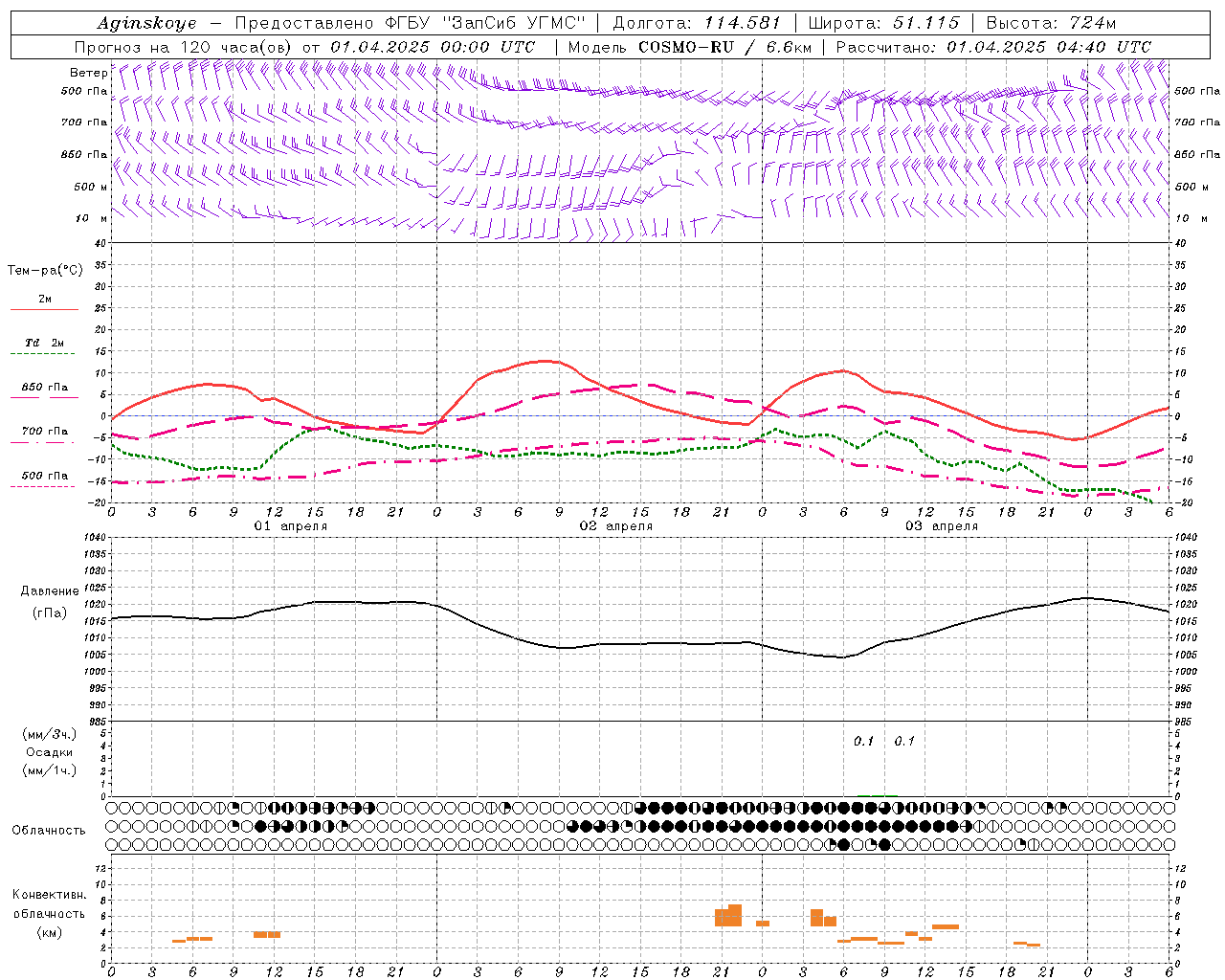Click '-20' on left temperature axis
1225x980 pixels.
click(x=99, y=502)
